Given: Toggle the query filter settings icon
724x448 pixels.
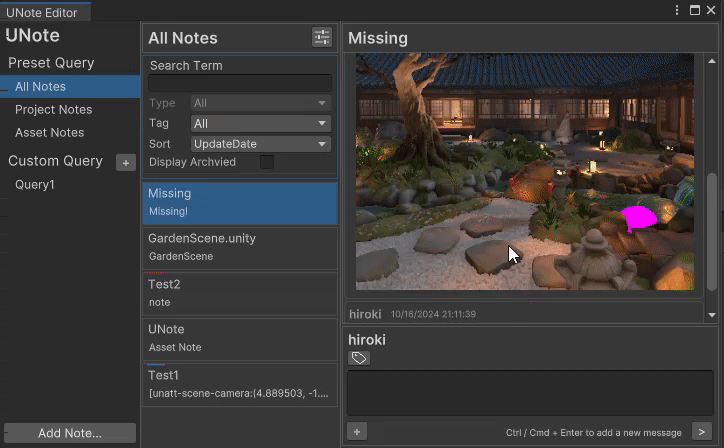Looking at the screenshot, I should click(x=322, y=37).
